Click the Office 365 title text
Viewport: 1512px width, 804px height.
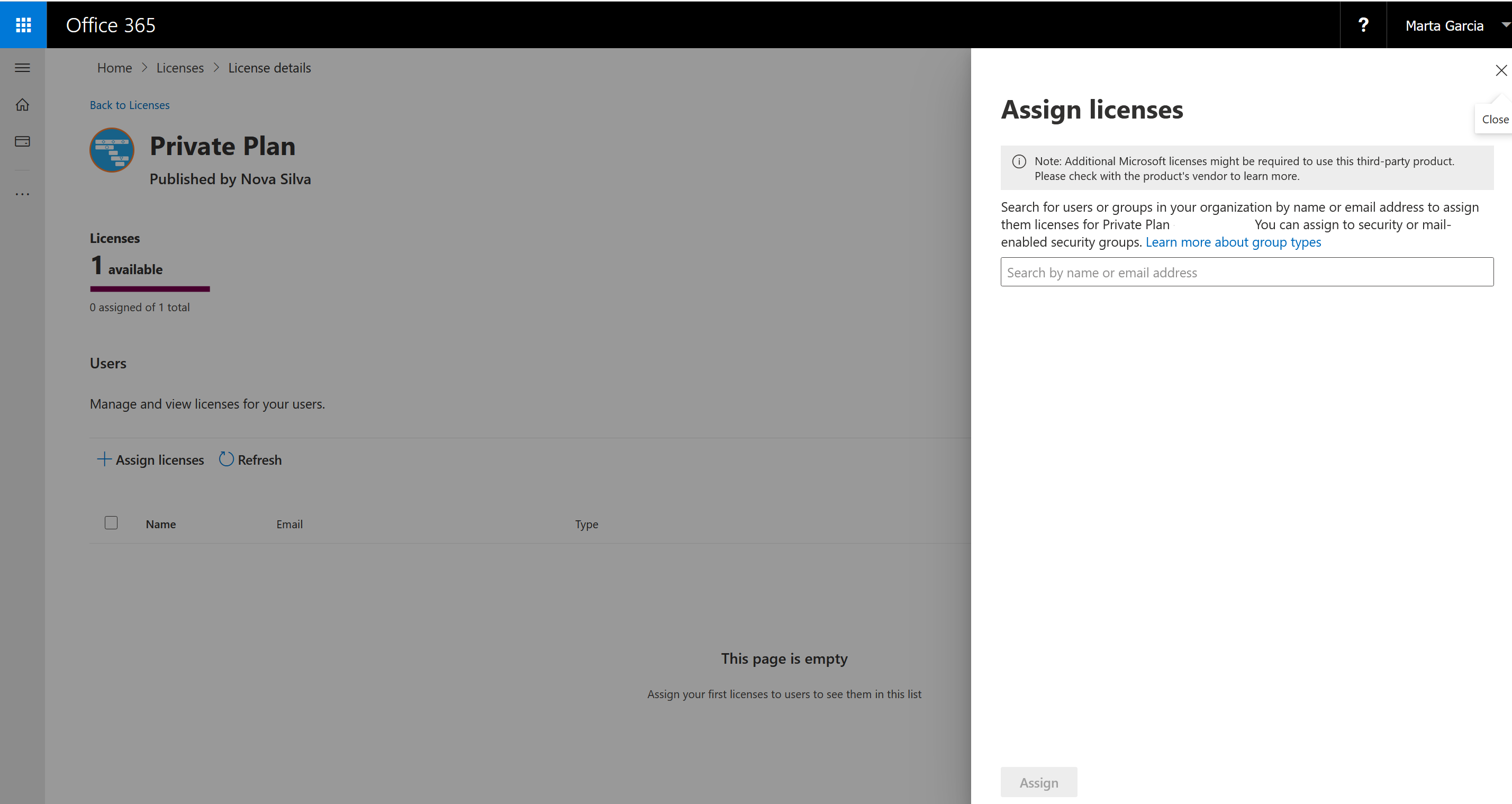pyautogui.click(x=111, y=25)
